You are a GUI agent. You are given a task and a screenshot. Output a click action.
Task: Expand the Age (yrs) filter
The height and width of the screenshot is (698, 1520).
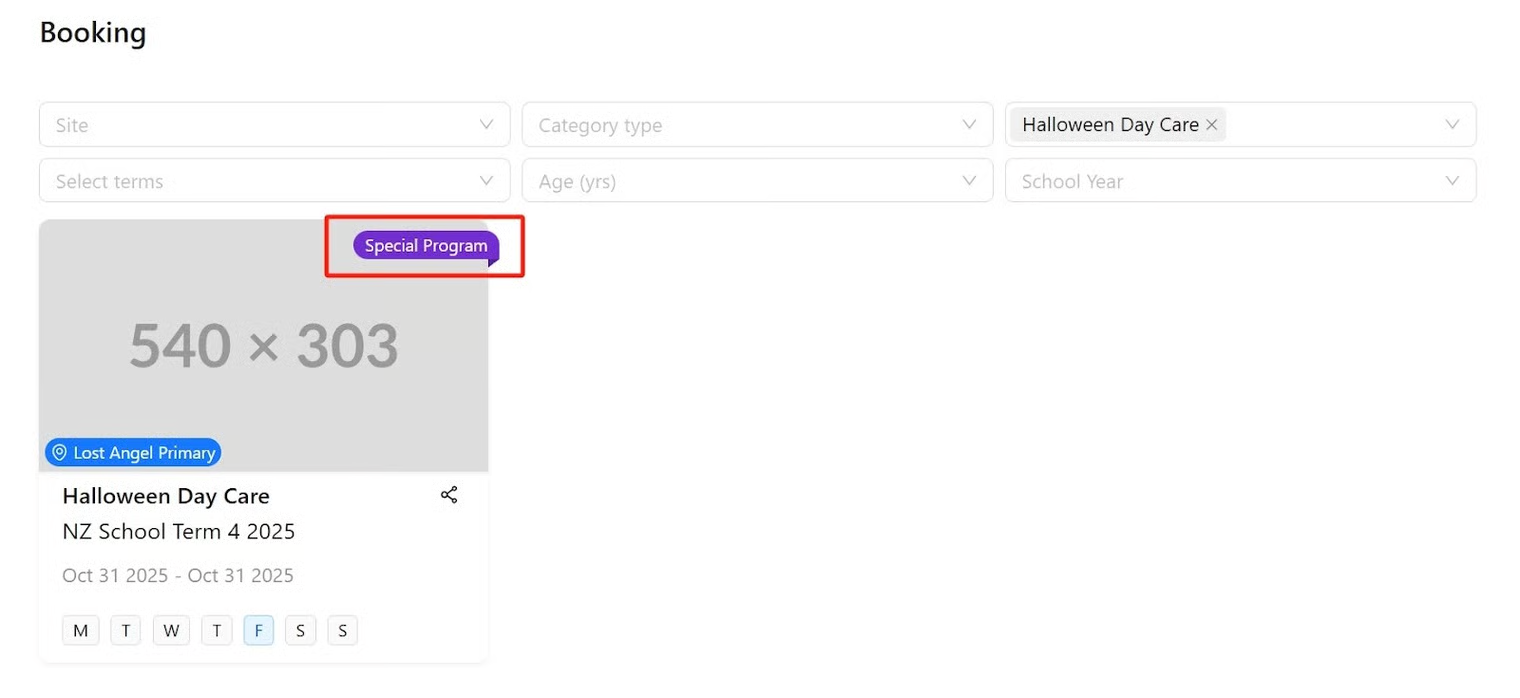coord(757,181)
